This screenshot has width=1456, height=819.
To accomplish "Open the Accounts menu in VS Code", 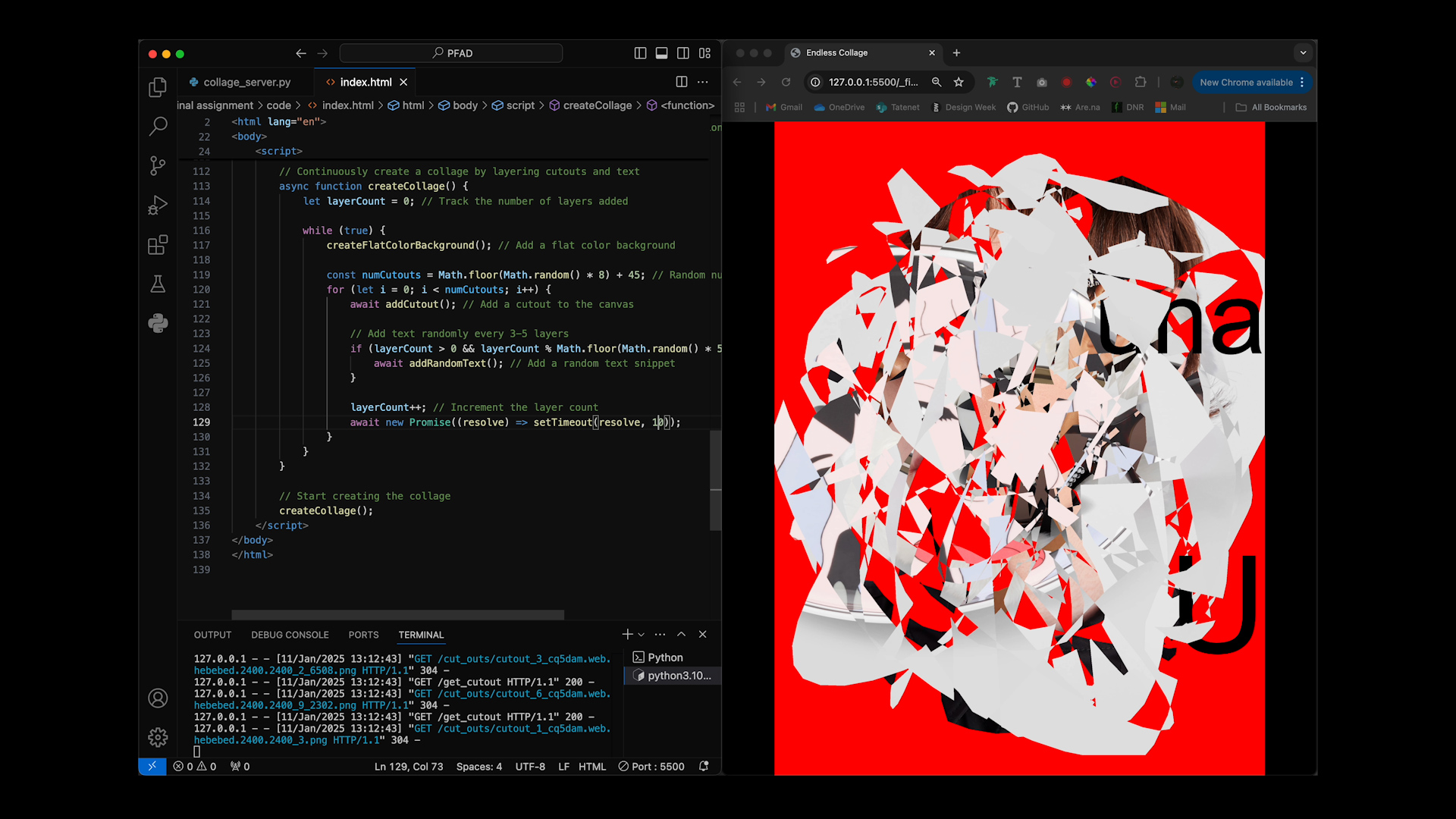I will tap(158, 698).
